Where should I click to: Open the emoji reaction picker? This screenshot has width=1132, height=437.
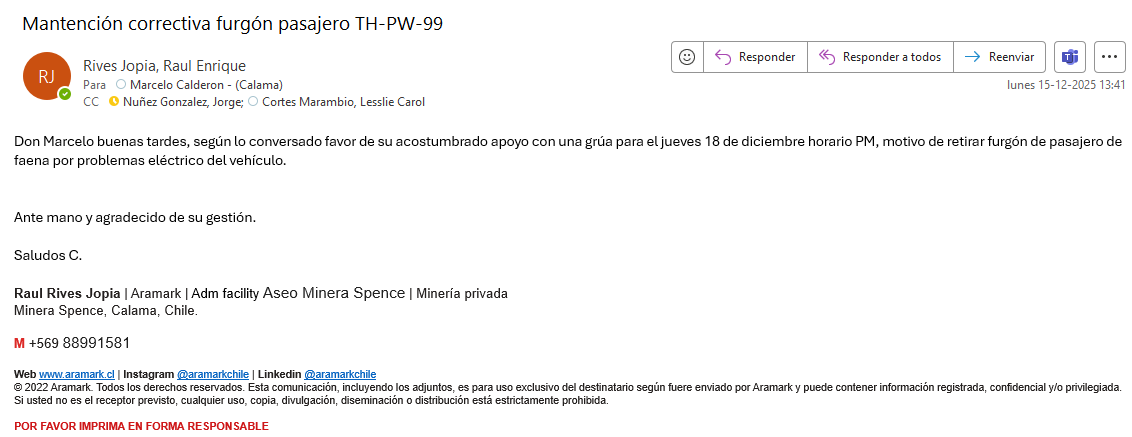687,57
